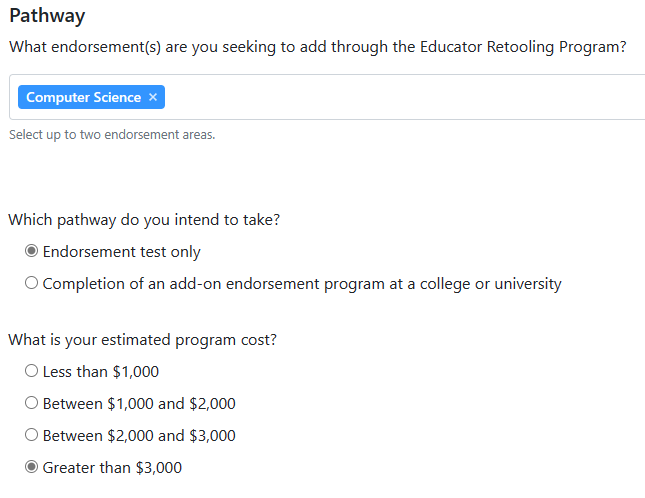Pick the Between $1,000 and $2,000 radio button
Image resolution: width=645 pixels, height=498 pixels.
[x=32, y=404]
